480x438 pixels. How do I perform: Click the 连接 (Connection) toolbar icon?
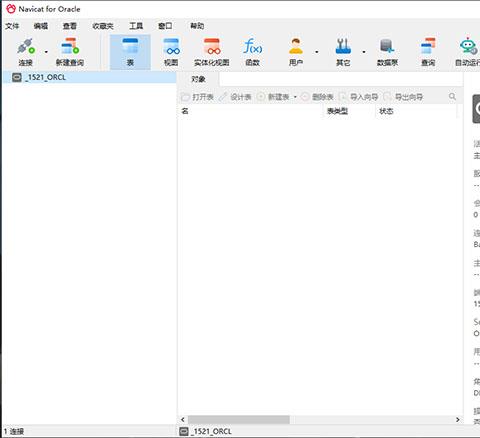tap(26, 52)
